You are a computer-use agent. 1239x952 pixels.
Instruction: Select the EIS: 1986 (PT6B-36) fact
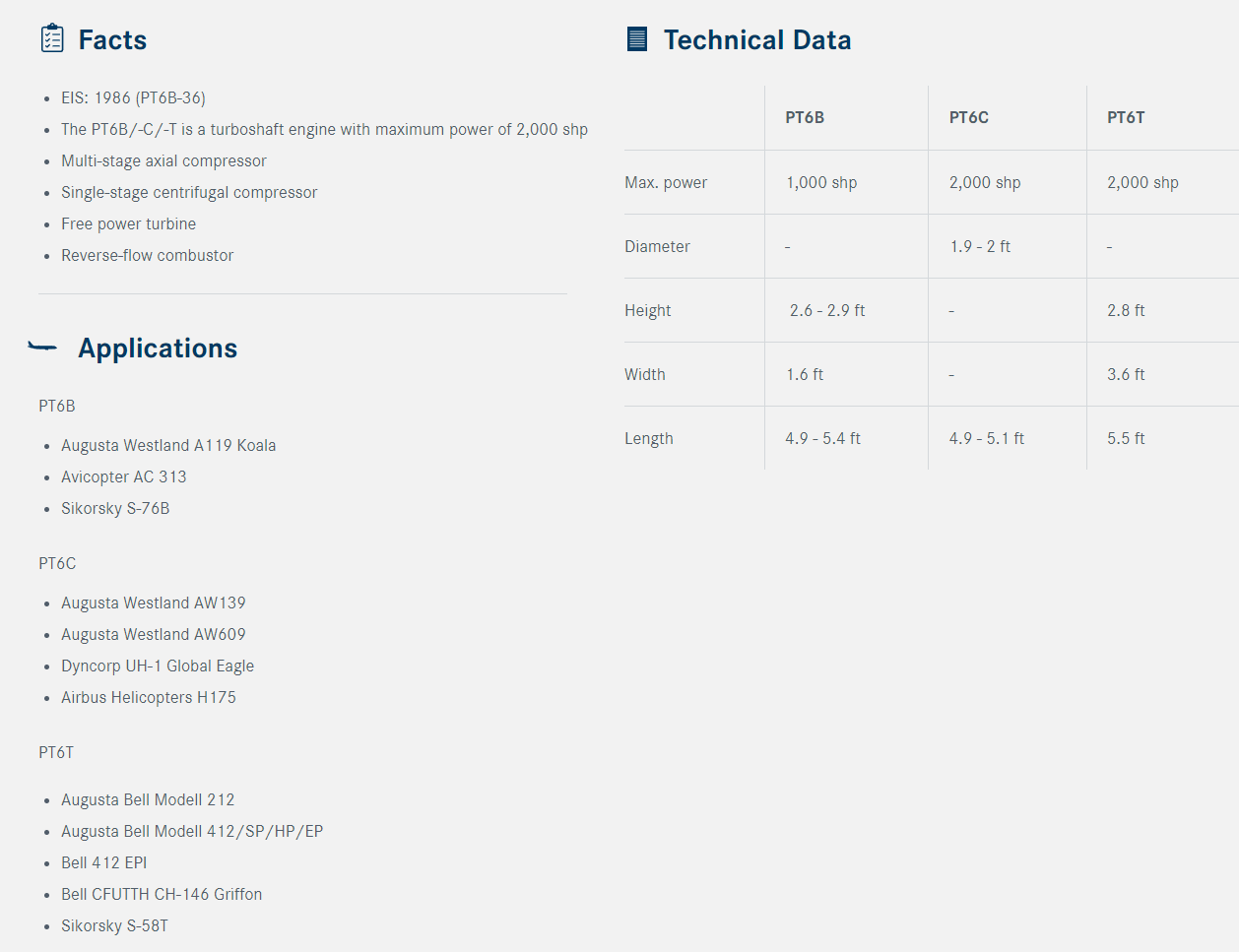pyautogui.click(x=133, y=97)
